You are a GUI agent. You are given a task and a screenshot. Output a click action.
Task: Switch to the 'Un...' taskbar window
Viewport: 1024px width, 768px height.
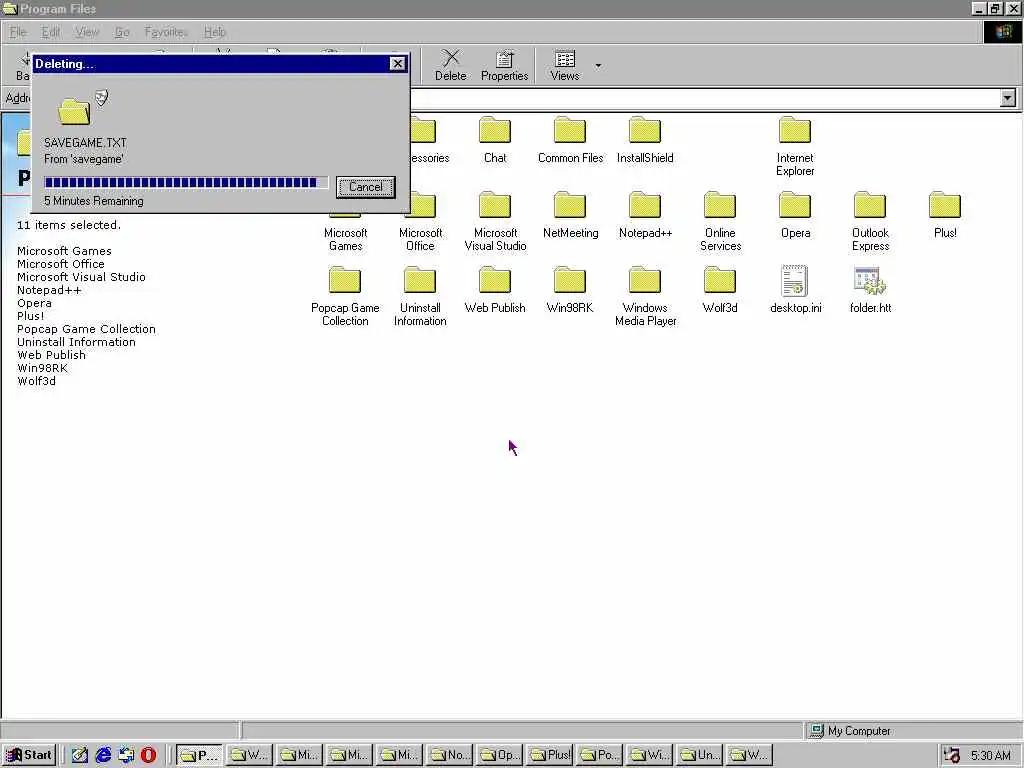point(700,755)
